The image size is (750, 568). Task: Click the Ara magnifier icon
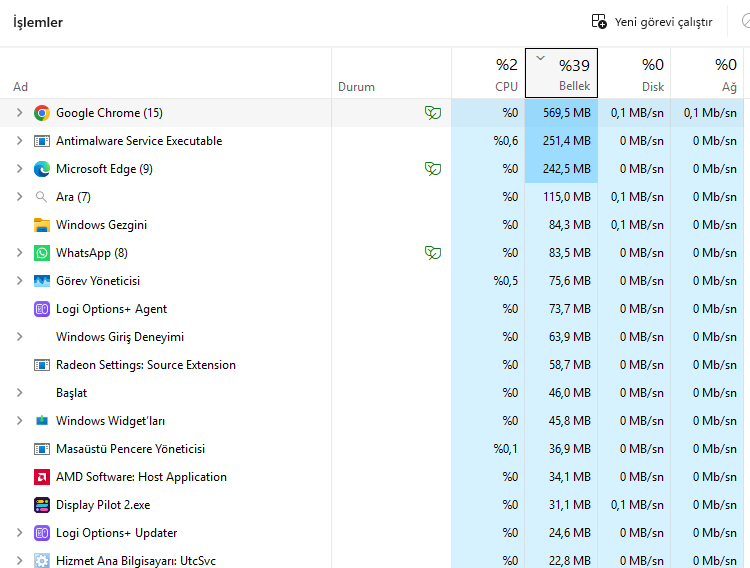pyautogui.click(x=42, y=197)
